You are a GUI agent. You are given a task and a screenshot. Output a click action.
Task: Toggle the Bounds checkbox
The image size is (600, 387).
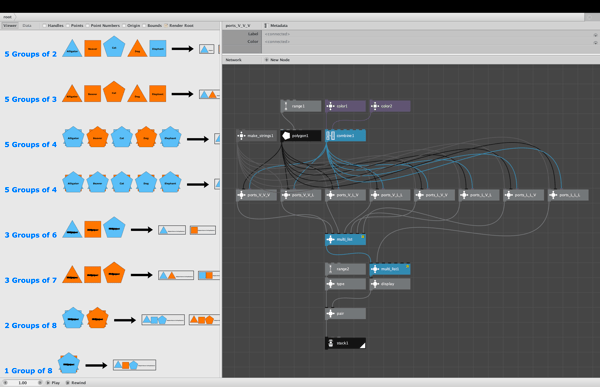click(x=144, y=26)
